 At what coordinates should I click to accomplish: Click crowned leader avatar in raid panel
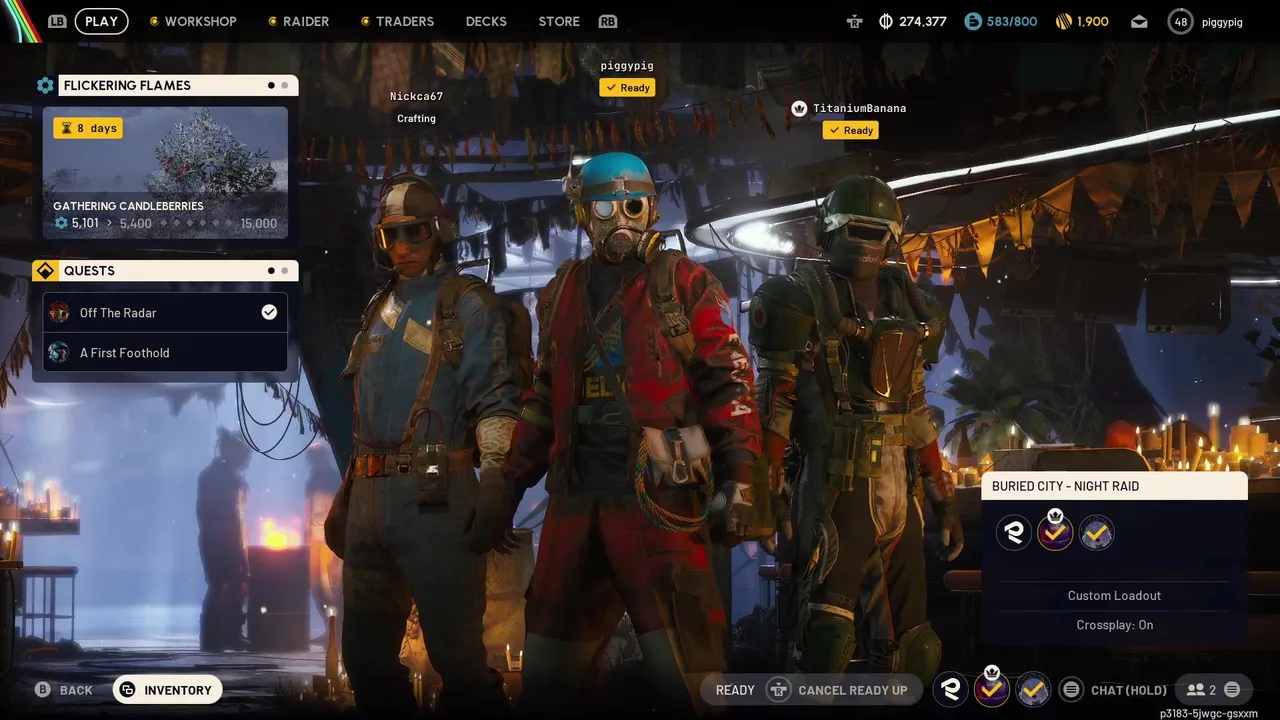click(x=1055, y=532)
